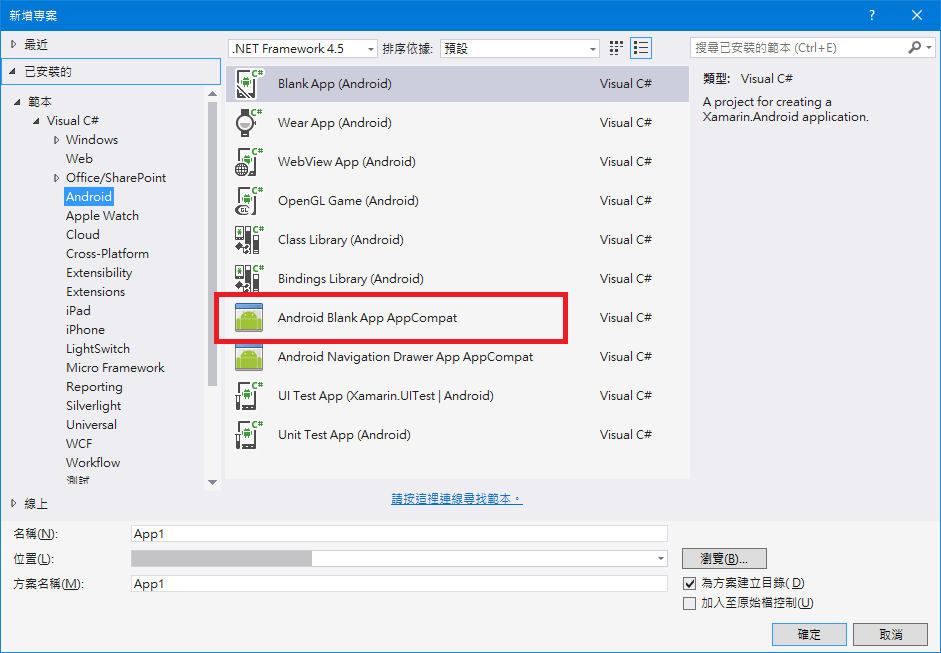Select Reporting category
941x653 pixels.
coord(94,387)
